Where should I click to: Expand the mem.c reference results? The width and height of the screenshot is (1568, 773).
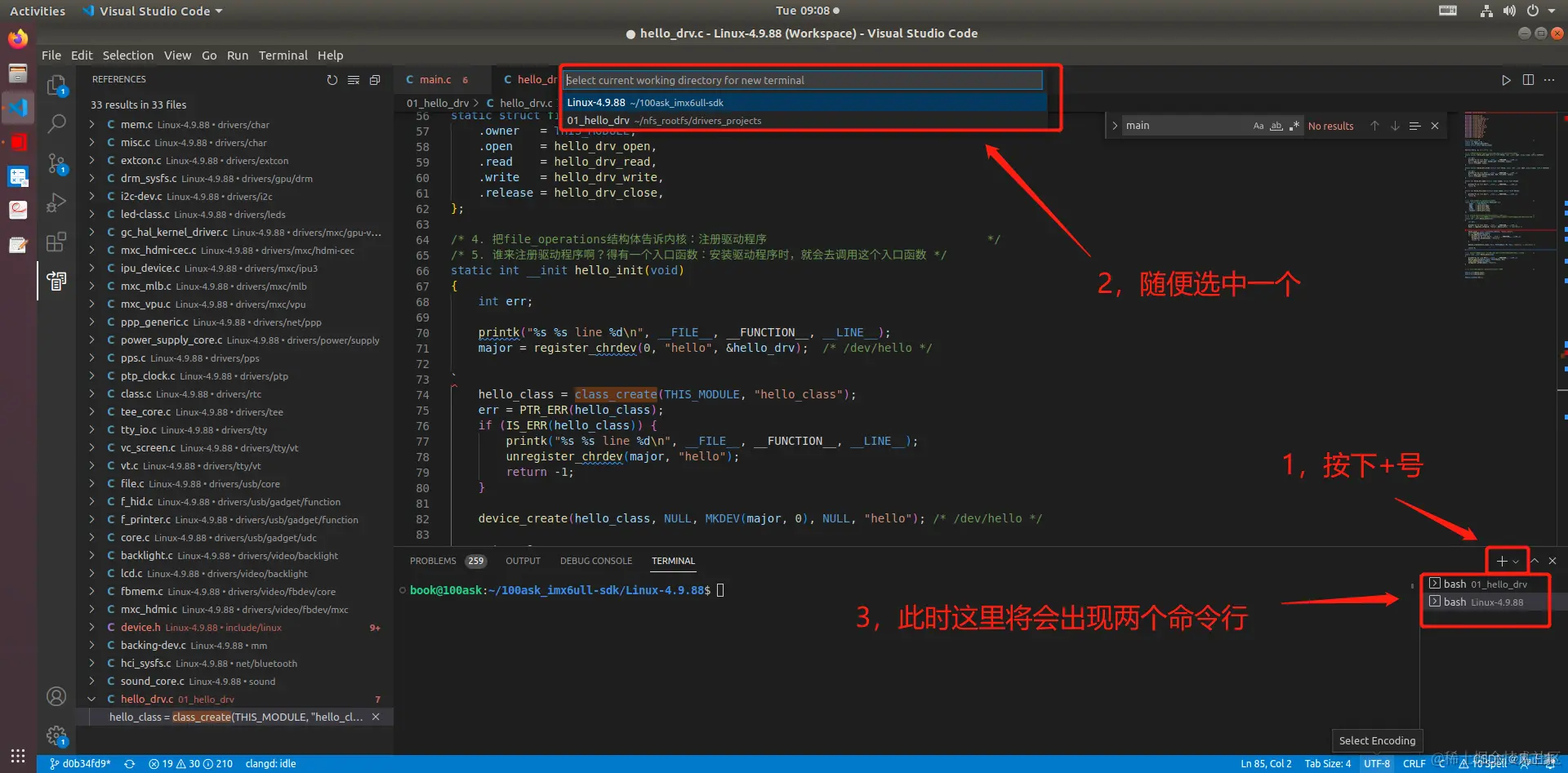(91, 125)
